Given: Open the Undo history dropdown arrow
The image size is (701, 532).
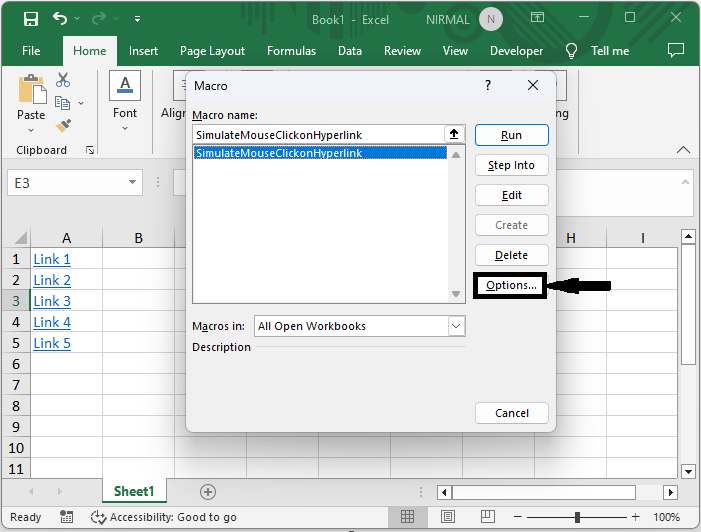Looking at the screenshot, I should (77, 19).
